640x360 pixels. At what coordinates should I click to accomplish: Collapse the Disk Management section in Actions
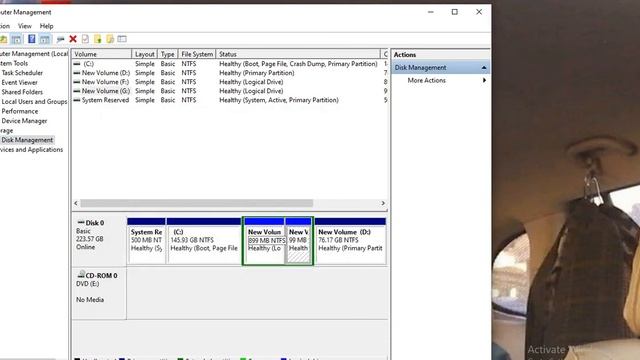484,67
